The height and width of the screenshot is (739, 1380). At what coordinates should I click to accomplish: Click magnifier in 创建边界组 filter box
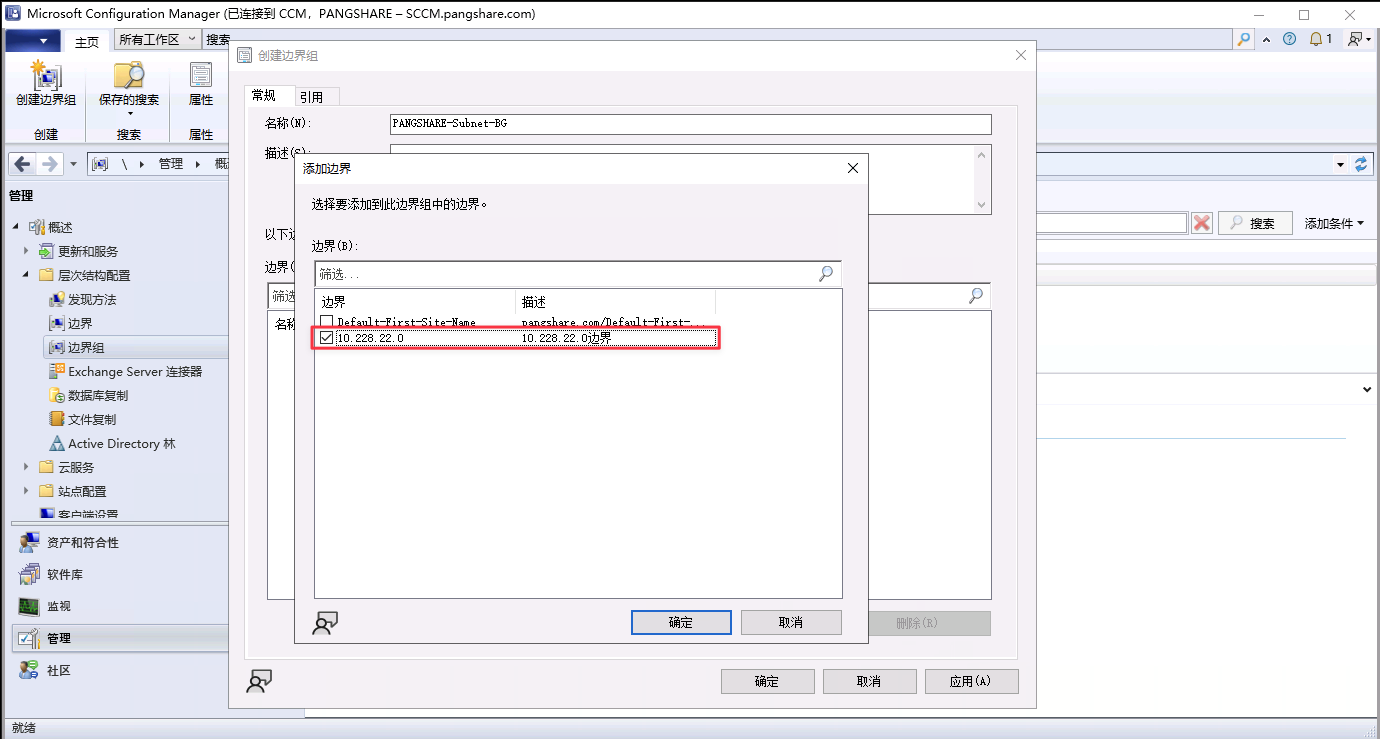tap(976, 295)
